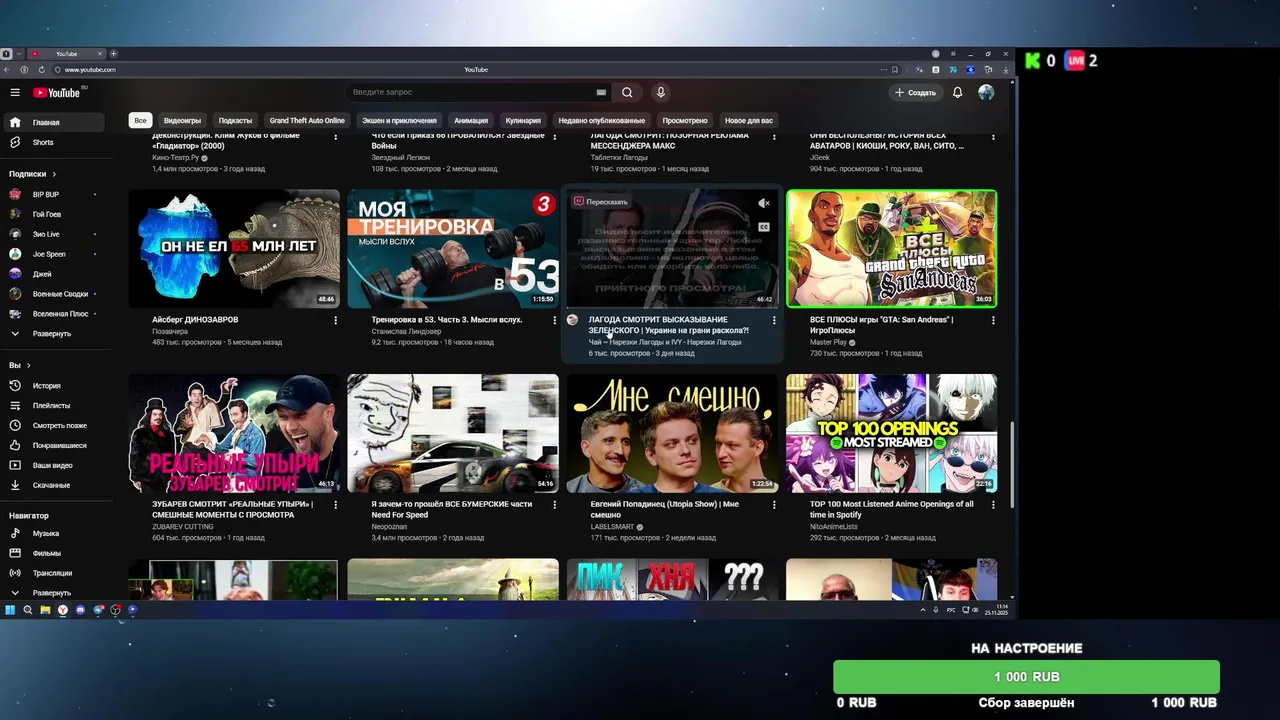Viewport: 1280px width, 720px height.
Task: Select the Все filter chip
Action: [x=140, y=120]
